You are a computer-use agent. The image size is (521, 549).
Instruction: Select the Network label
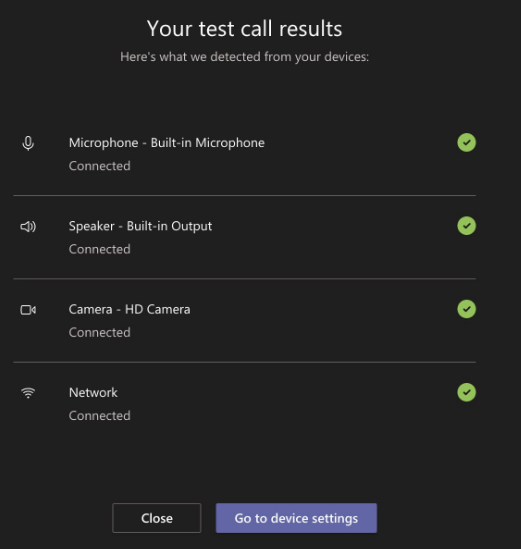point(93,392)
